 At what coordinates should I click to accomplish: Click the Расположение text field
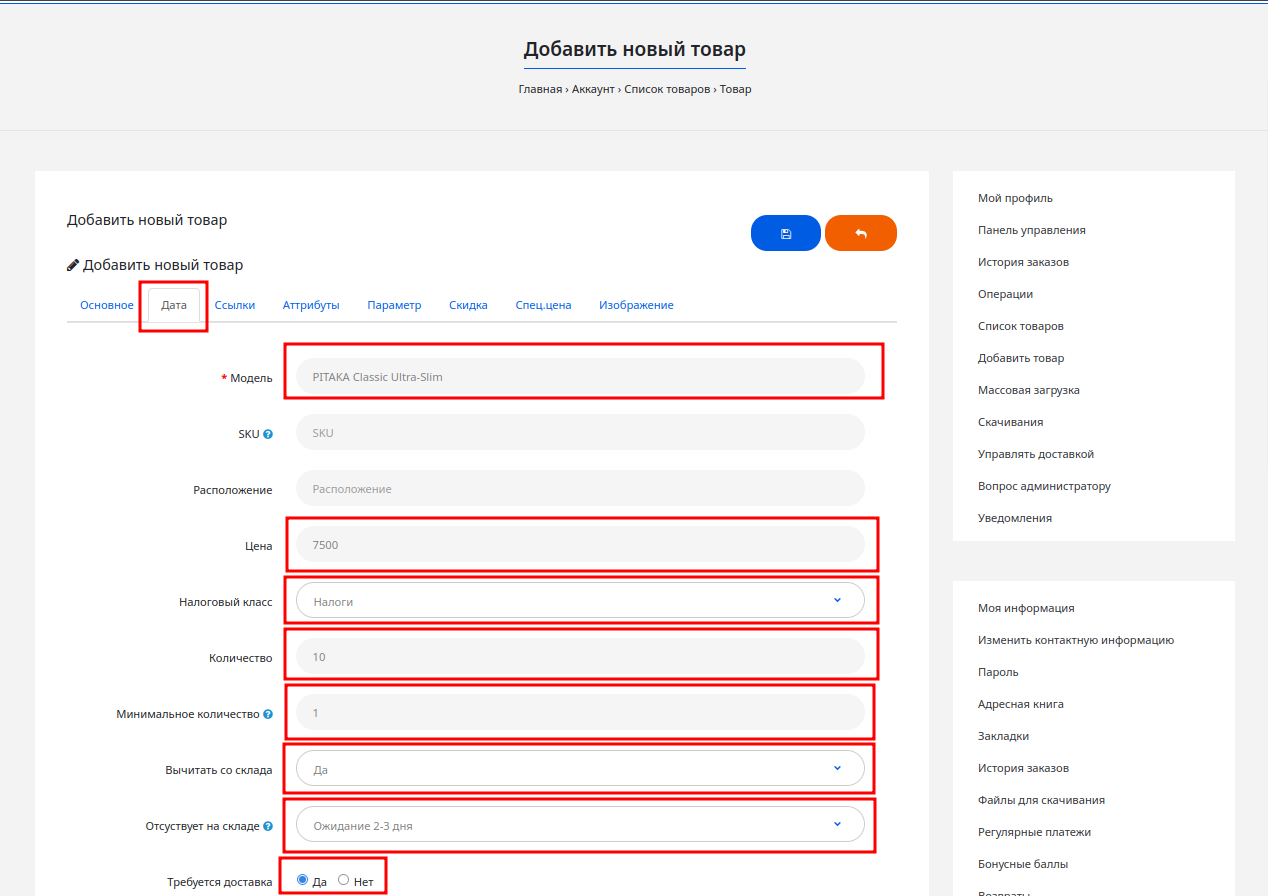click(x=580, y=489)
